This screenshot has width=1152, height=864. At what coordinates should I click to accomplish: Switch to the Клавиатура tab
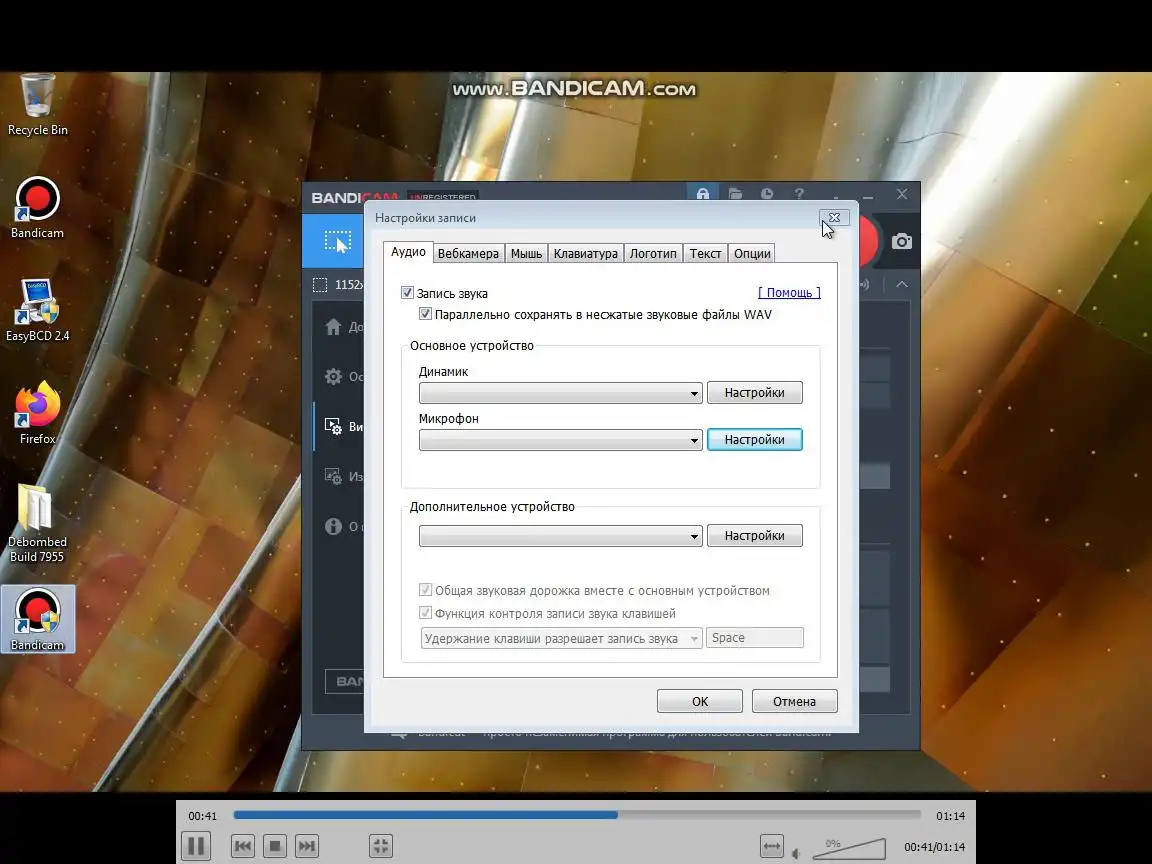586,253
